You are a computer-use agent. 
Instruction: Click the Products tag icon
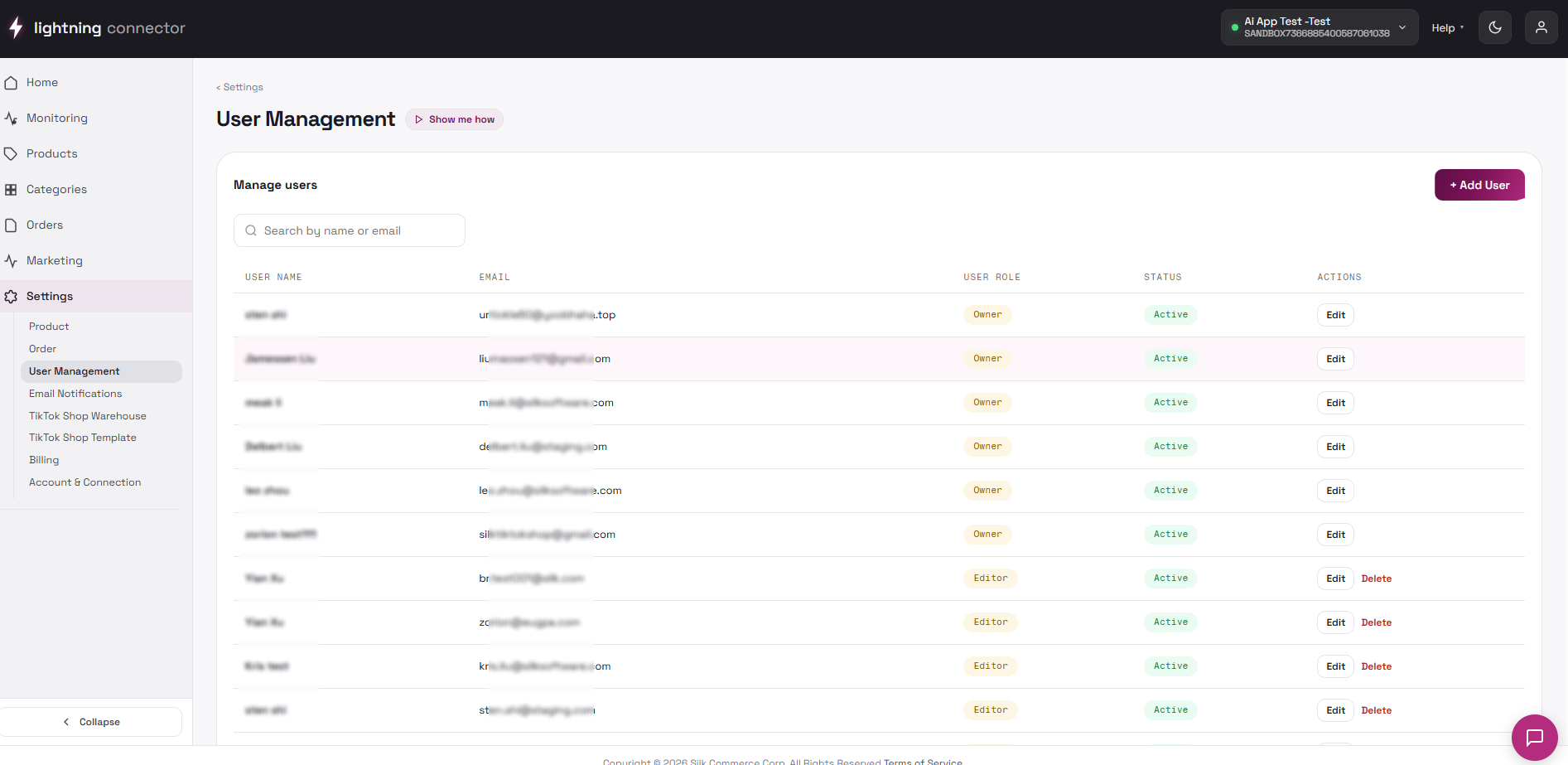(11, 154)
